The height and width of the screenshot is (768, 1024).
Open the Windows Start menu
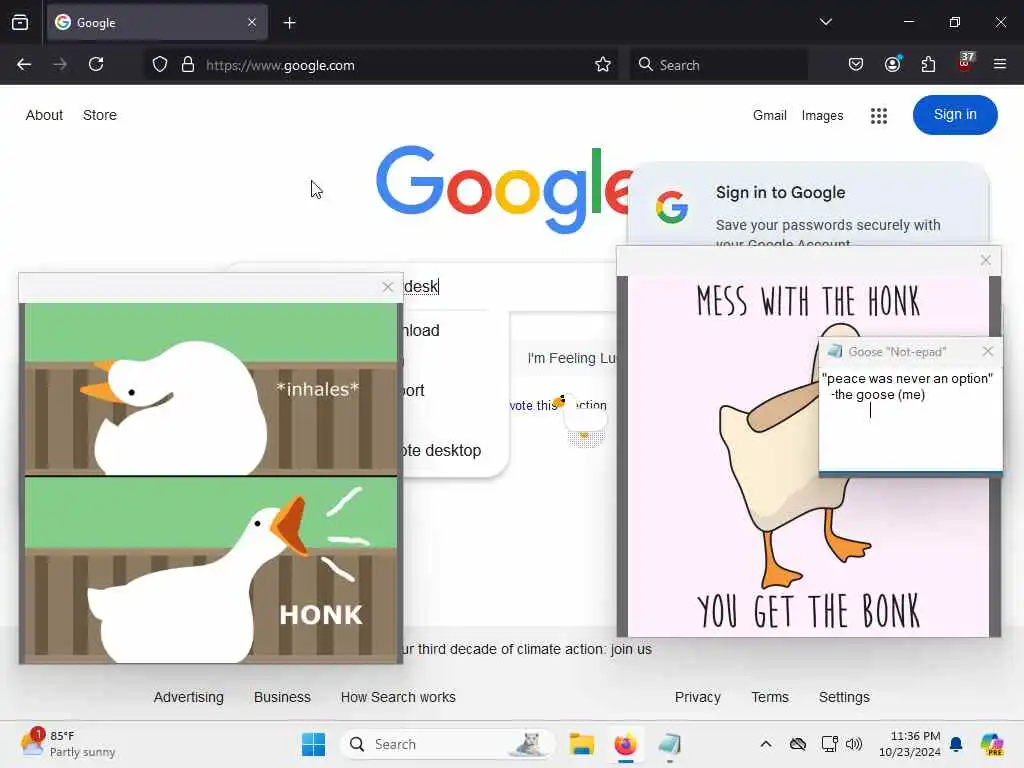pos(313,744)
